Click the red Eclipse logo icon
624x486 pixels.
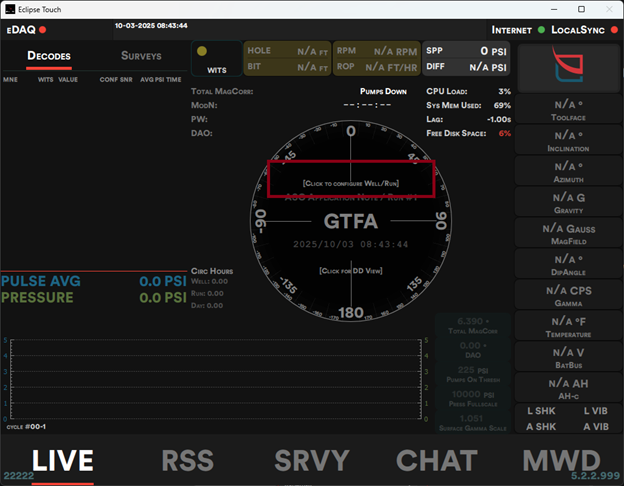pos(568,69)
